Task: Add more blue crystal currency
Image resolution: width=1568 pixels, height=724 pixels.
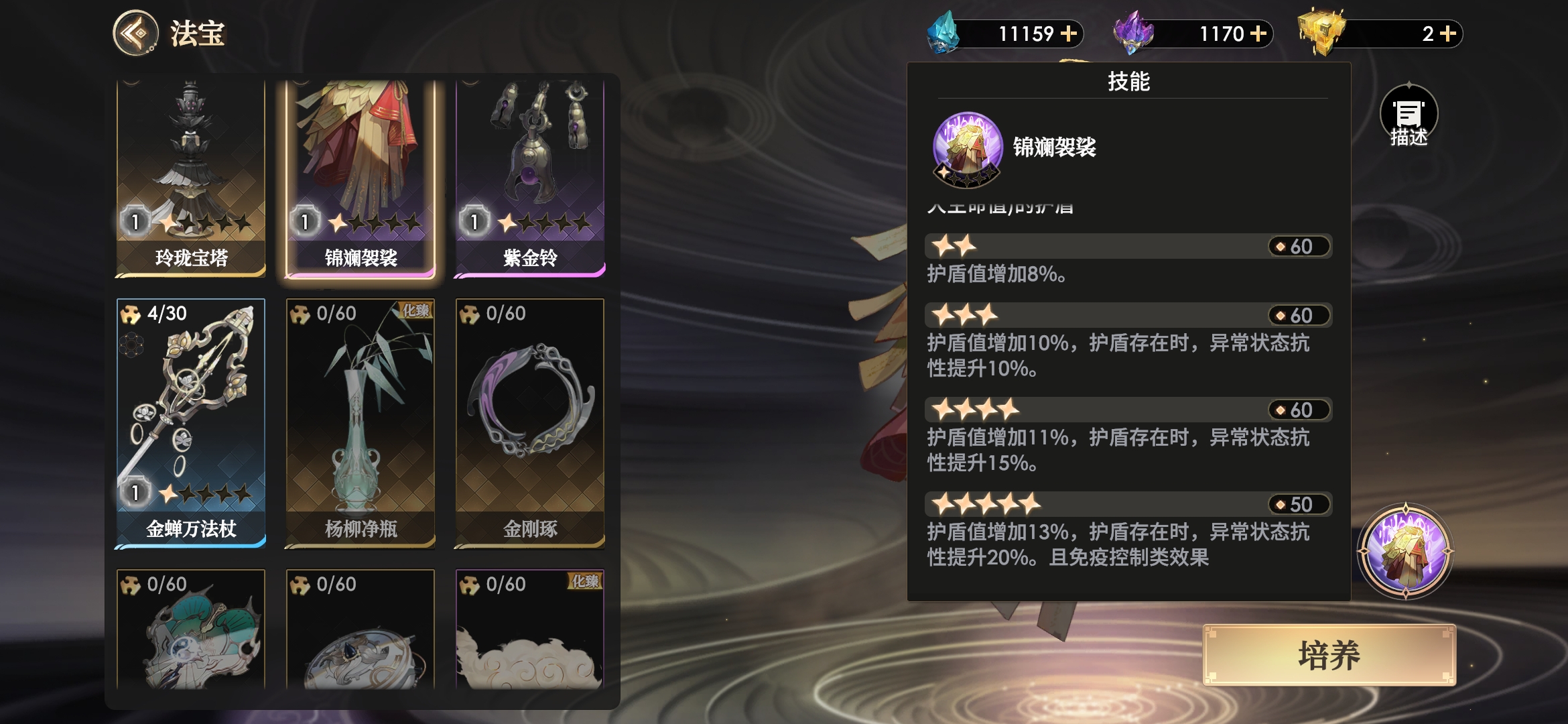Action: (x=1069, y=34)
